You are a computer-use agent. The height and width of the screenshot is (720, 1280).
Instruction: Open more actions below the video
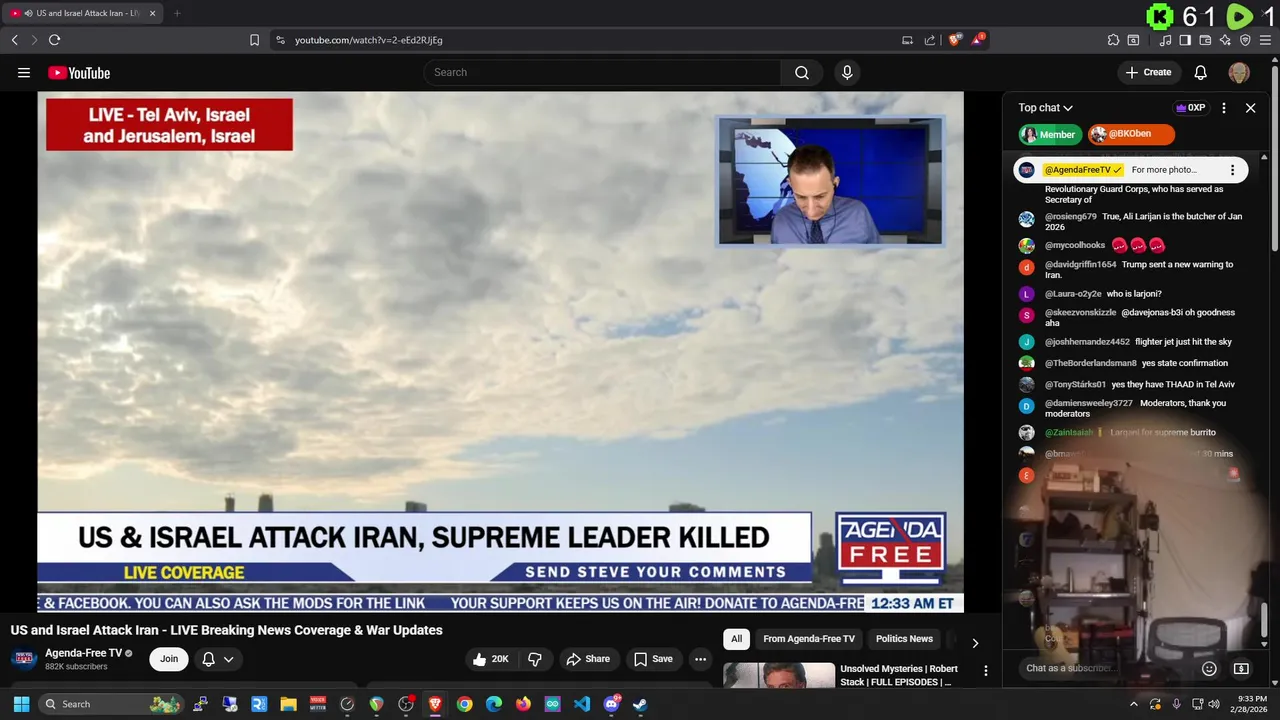click(x=700, y=659)
